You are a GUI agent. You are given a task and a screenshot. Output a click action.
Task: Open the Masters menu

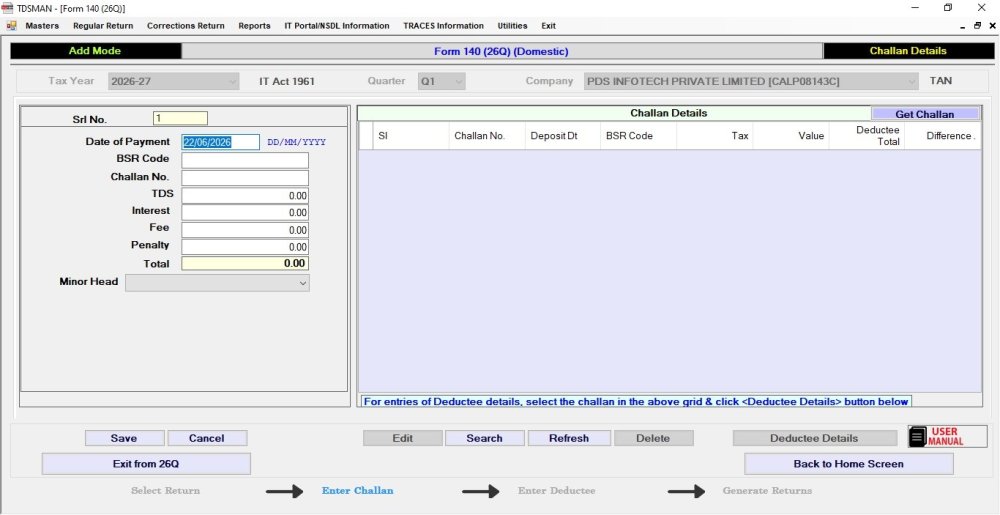(x=42, y=26)
